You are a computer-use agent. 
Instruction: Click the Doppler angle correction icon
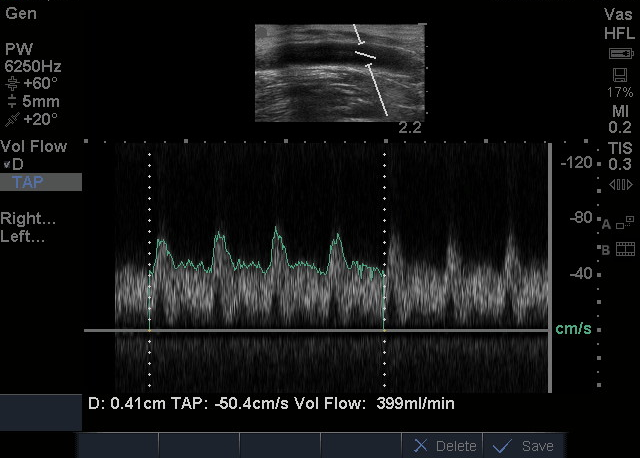12,83
